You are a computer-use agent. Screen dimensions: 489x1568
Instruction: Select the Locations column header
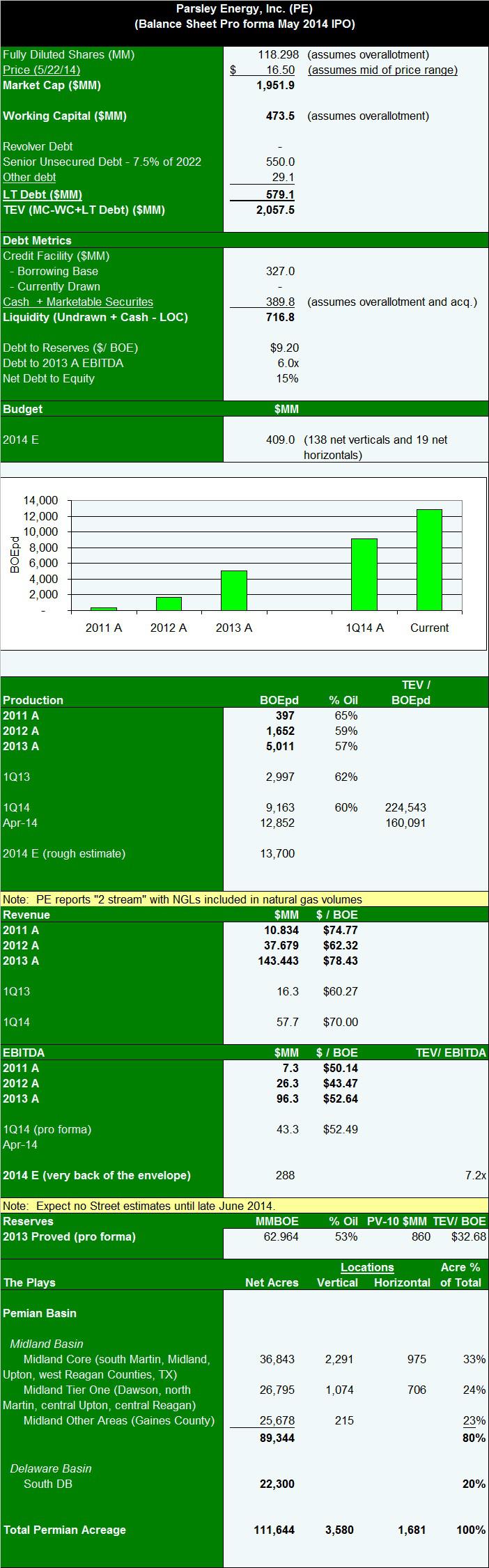pyautogui.click(x=367, y=1268)
